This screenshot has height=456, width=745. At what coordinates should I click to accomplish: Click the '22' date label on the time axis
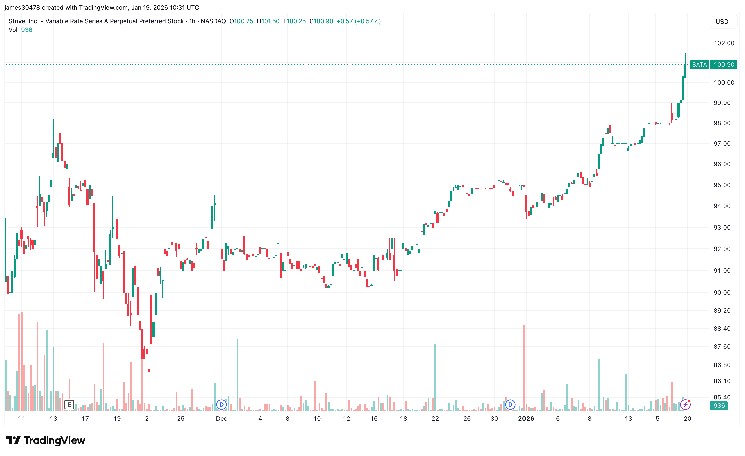click(435, 421)
